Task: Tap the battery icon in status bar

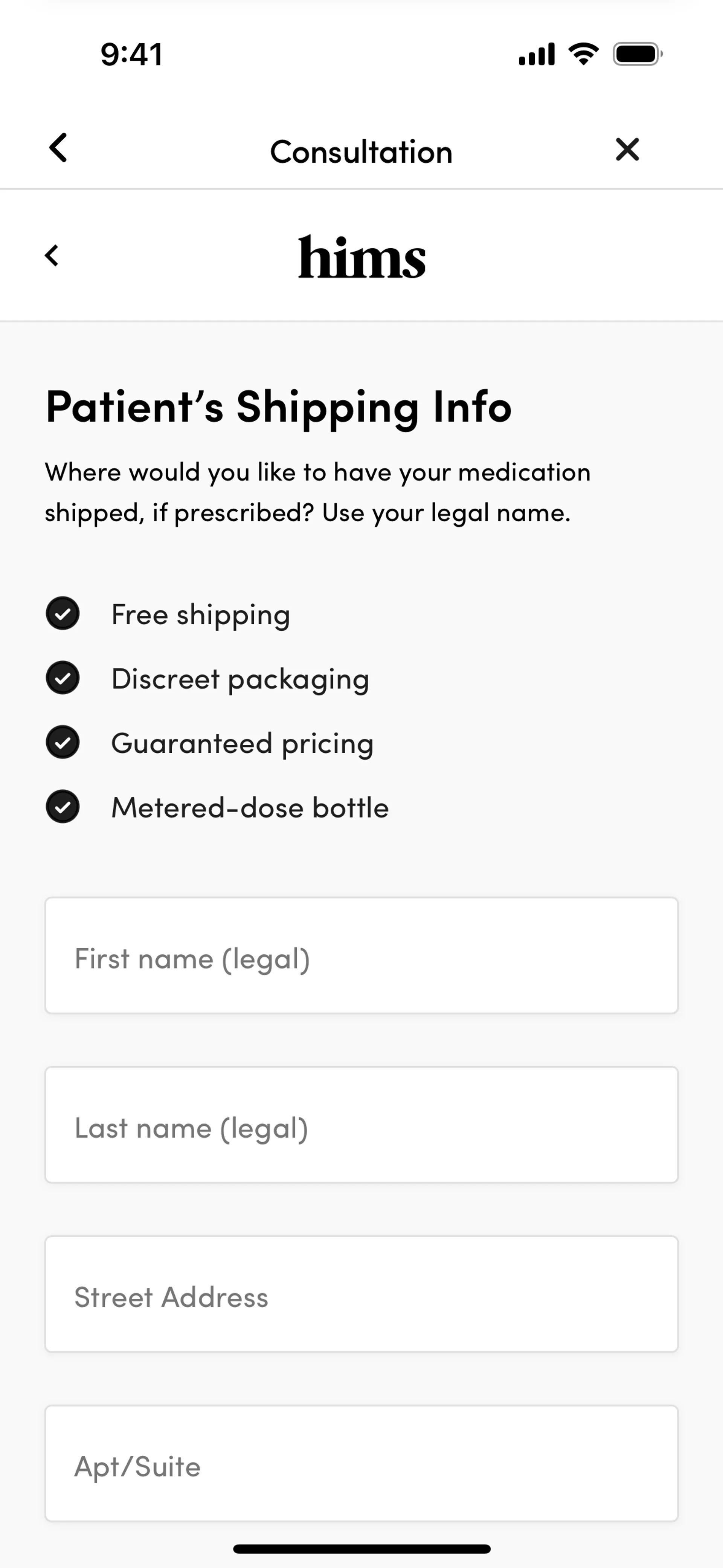Action: click(637, 54)
